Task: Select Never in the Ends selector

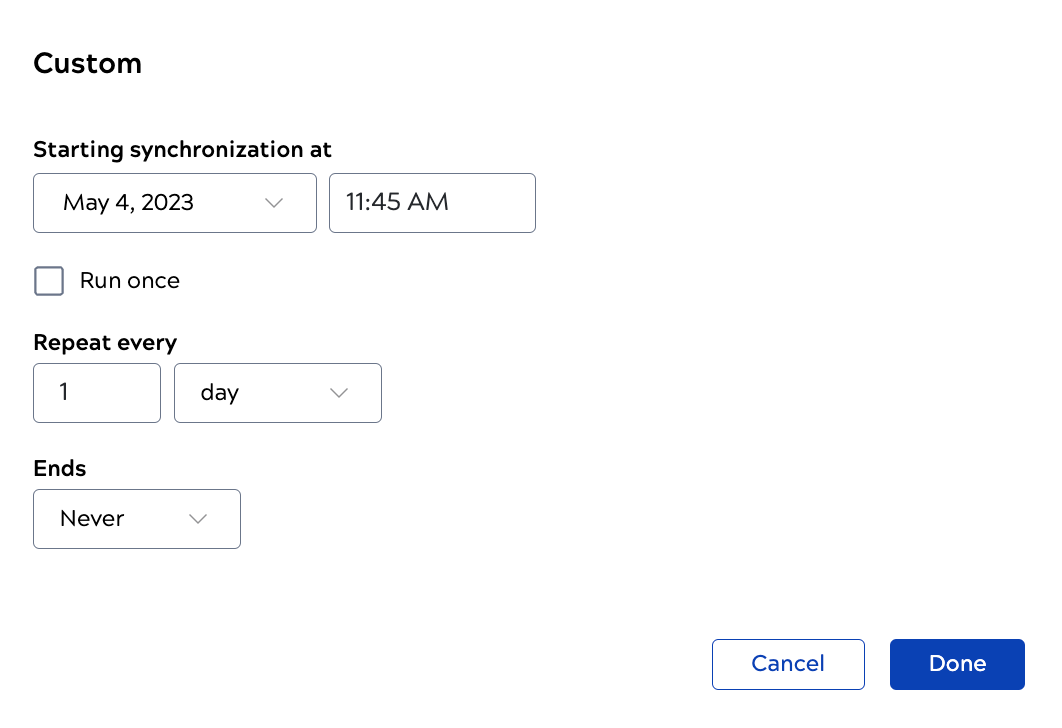Action: [94, 519]
